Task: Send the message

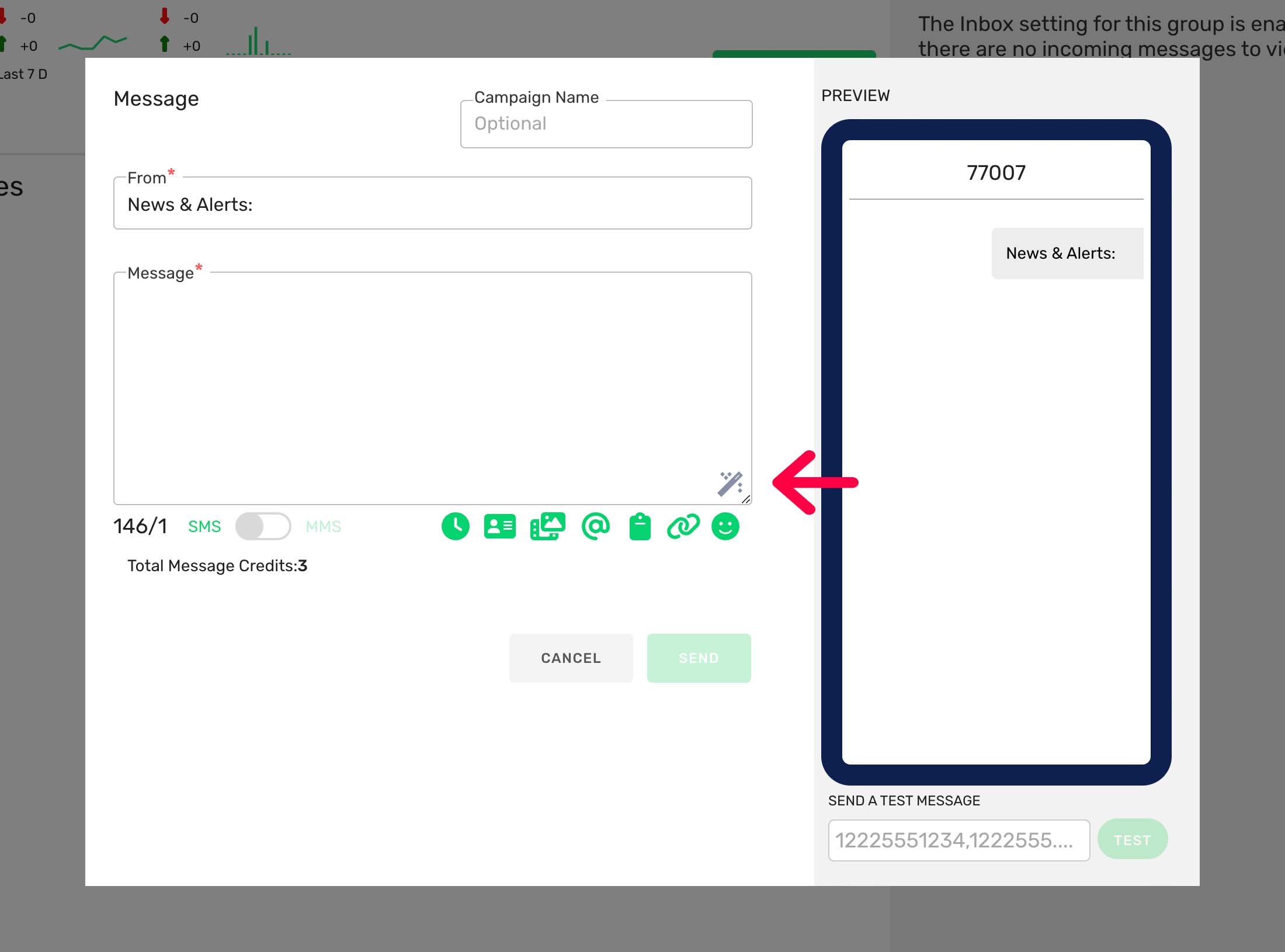Action: click(x=699, y=658)
